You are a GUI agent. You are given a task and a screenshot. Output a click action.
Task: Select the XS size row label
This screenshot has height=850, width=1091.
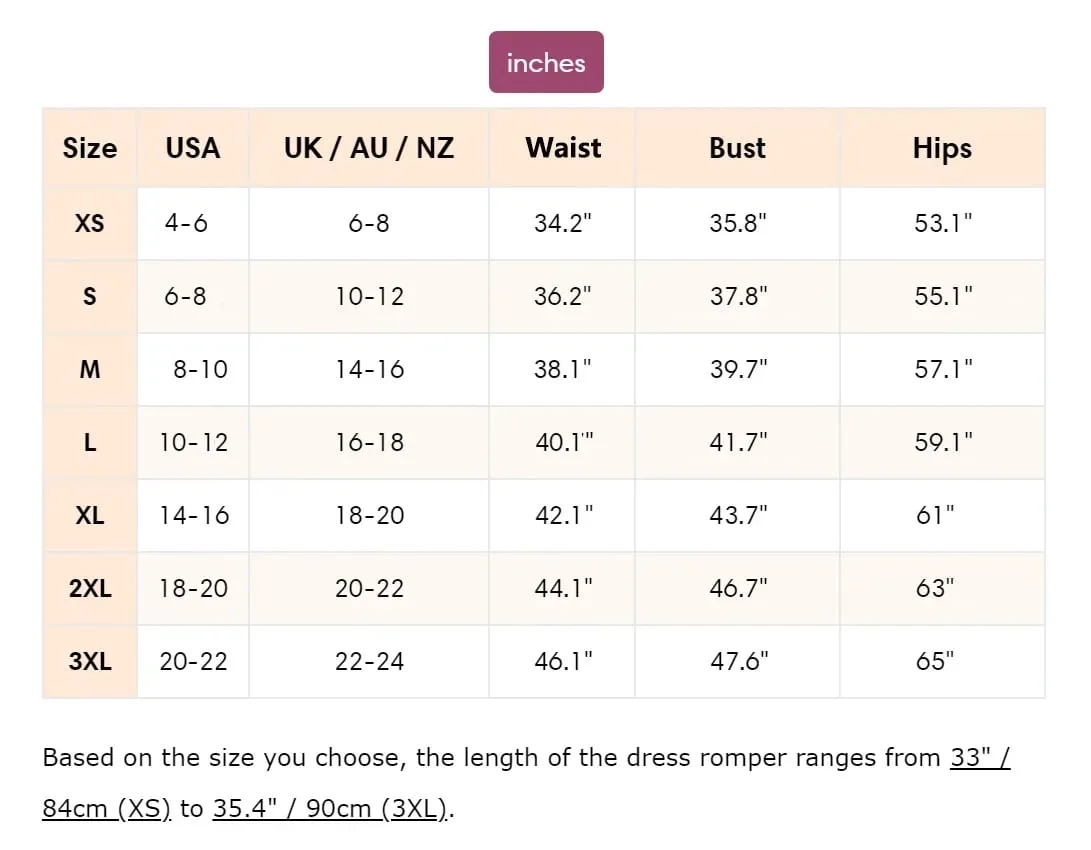(90, 223)
